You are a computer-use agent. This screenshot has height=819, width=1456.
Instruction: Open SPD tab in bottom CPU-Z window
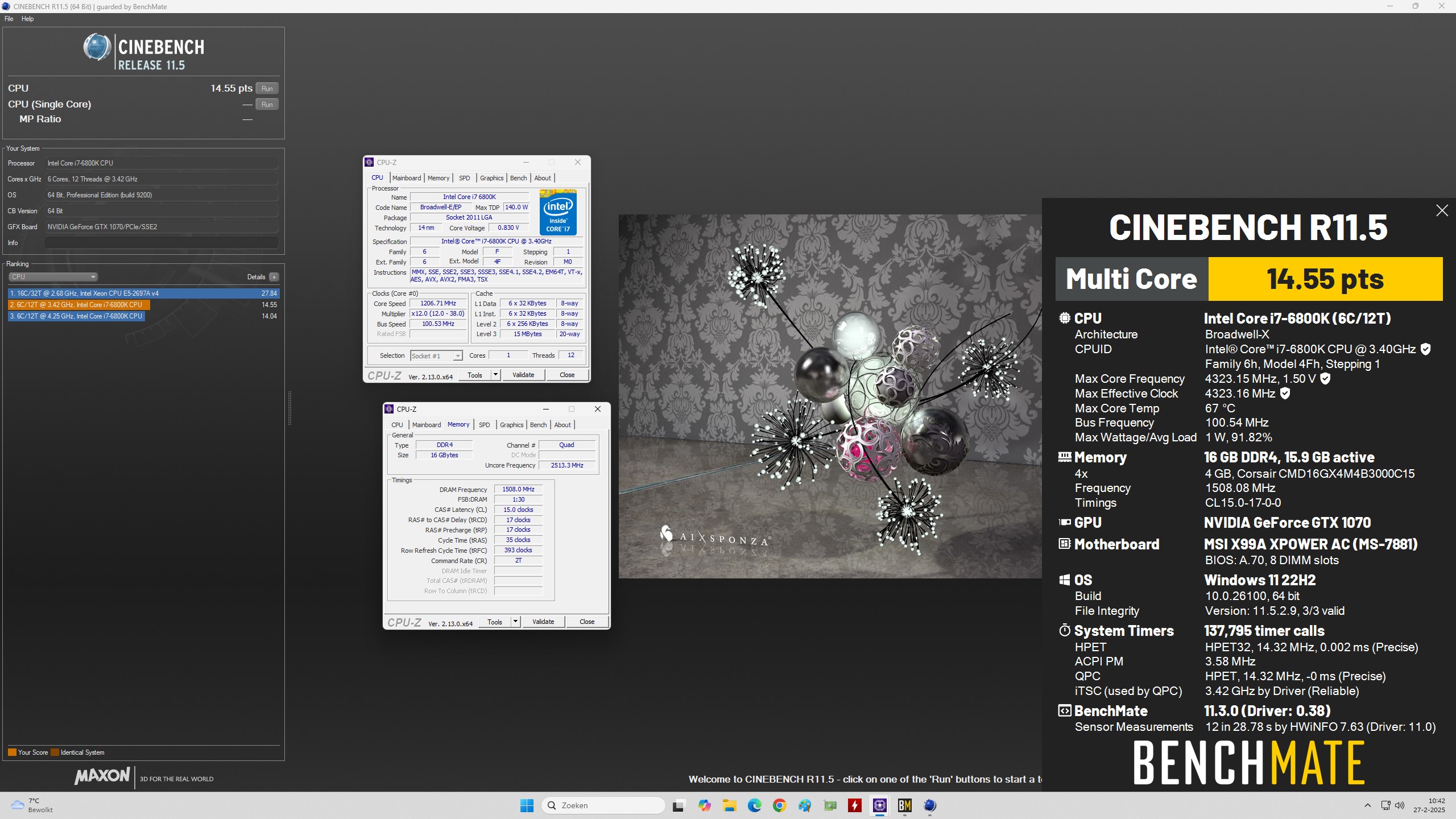pyautogui.click(x=485, y=425)
